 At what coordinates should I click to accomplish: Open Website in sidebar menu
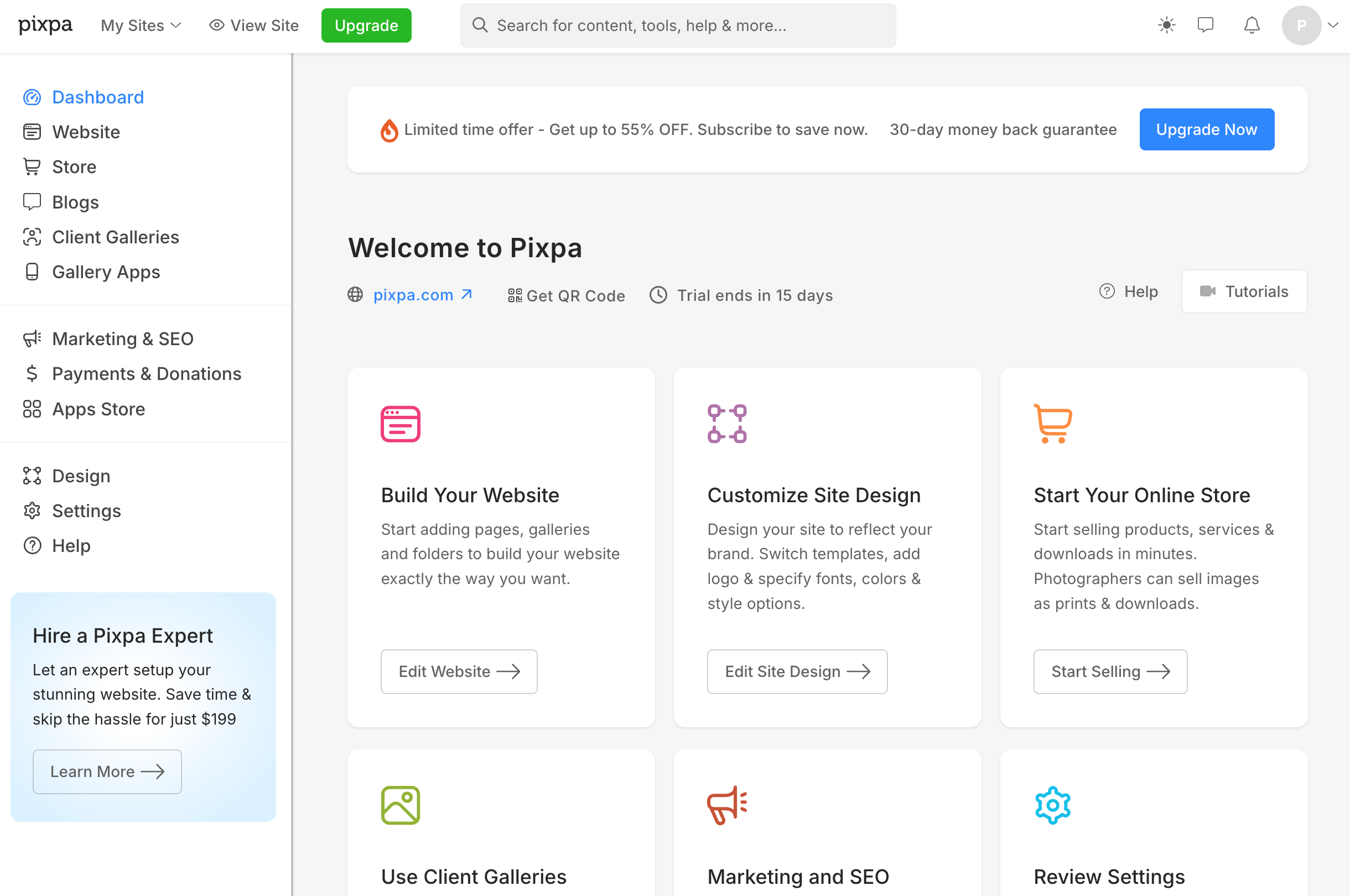[86, 132]
